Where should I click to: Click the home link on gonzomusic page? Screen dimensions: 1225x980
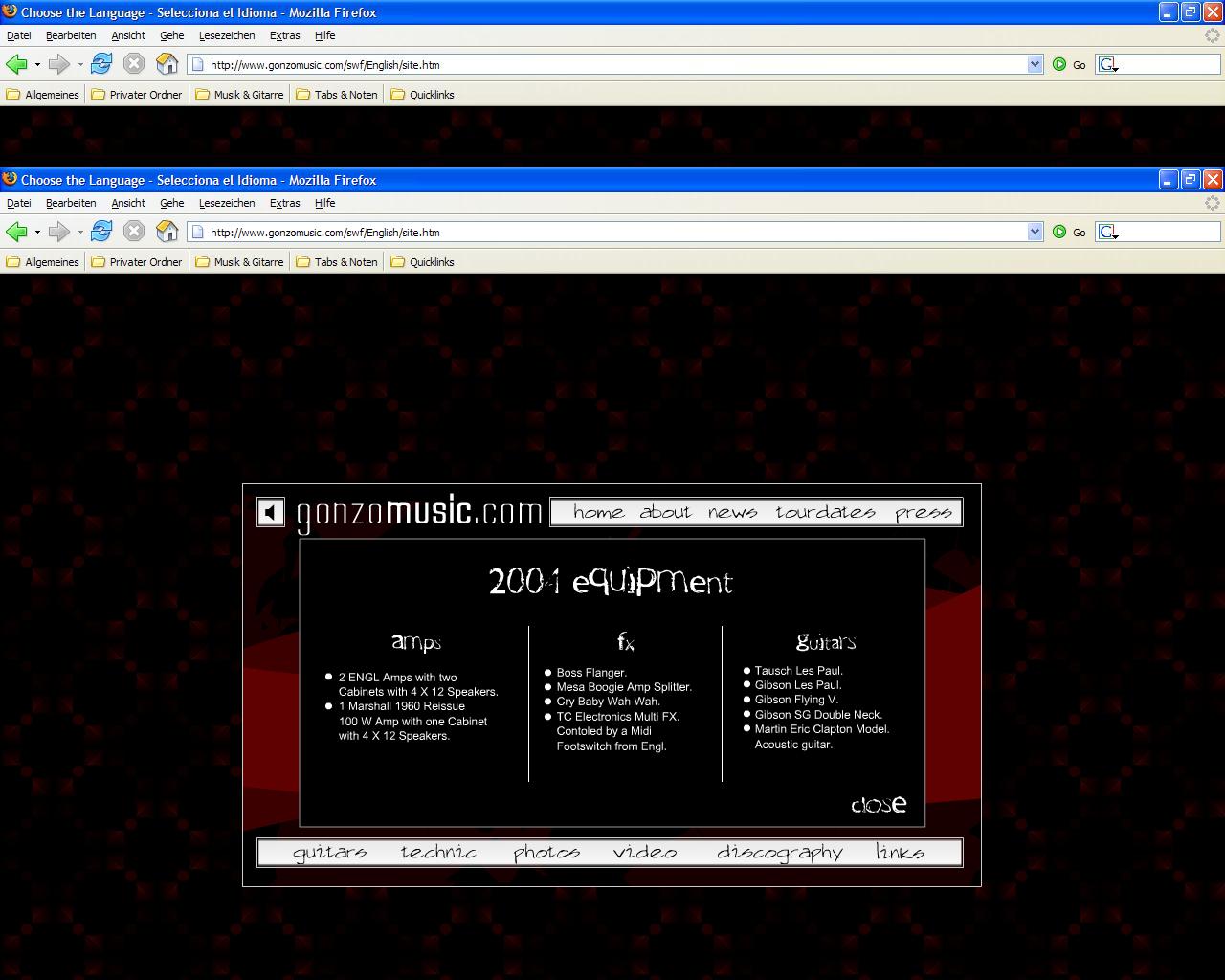598,512
